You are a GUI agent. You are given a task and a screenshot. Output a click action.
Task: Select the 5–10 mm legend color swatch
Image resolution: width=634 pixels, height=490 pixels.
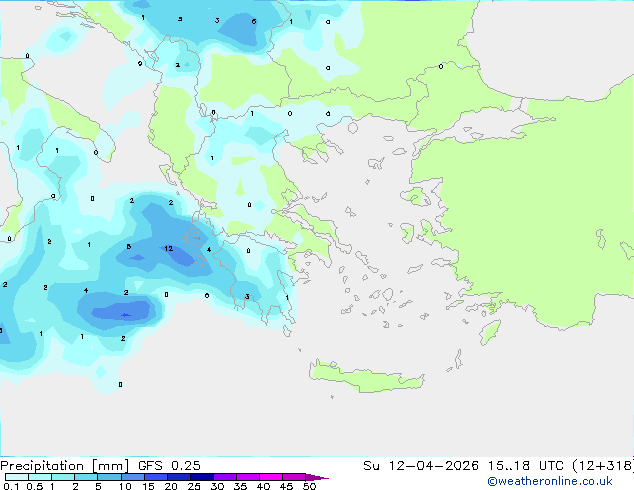pyautogui.click(x=109, y=477)
